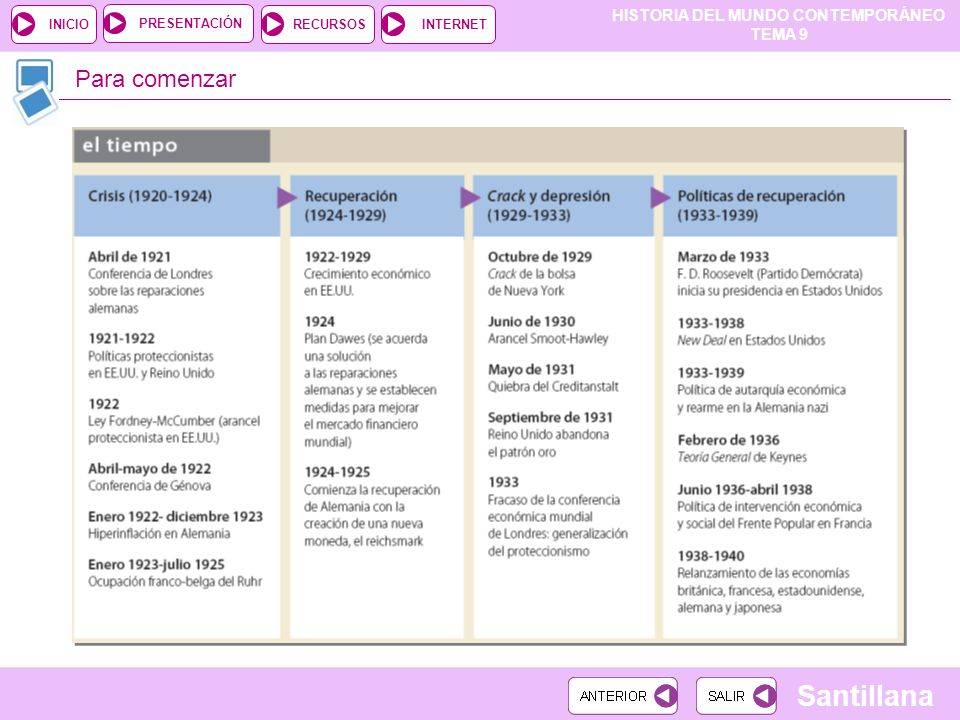Click the Santillana logo text
This screenshot has height=720, width=960.
[x=865, y=696]
